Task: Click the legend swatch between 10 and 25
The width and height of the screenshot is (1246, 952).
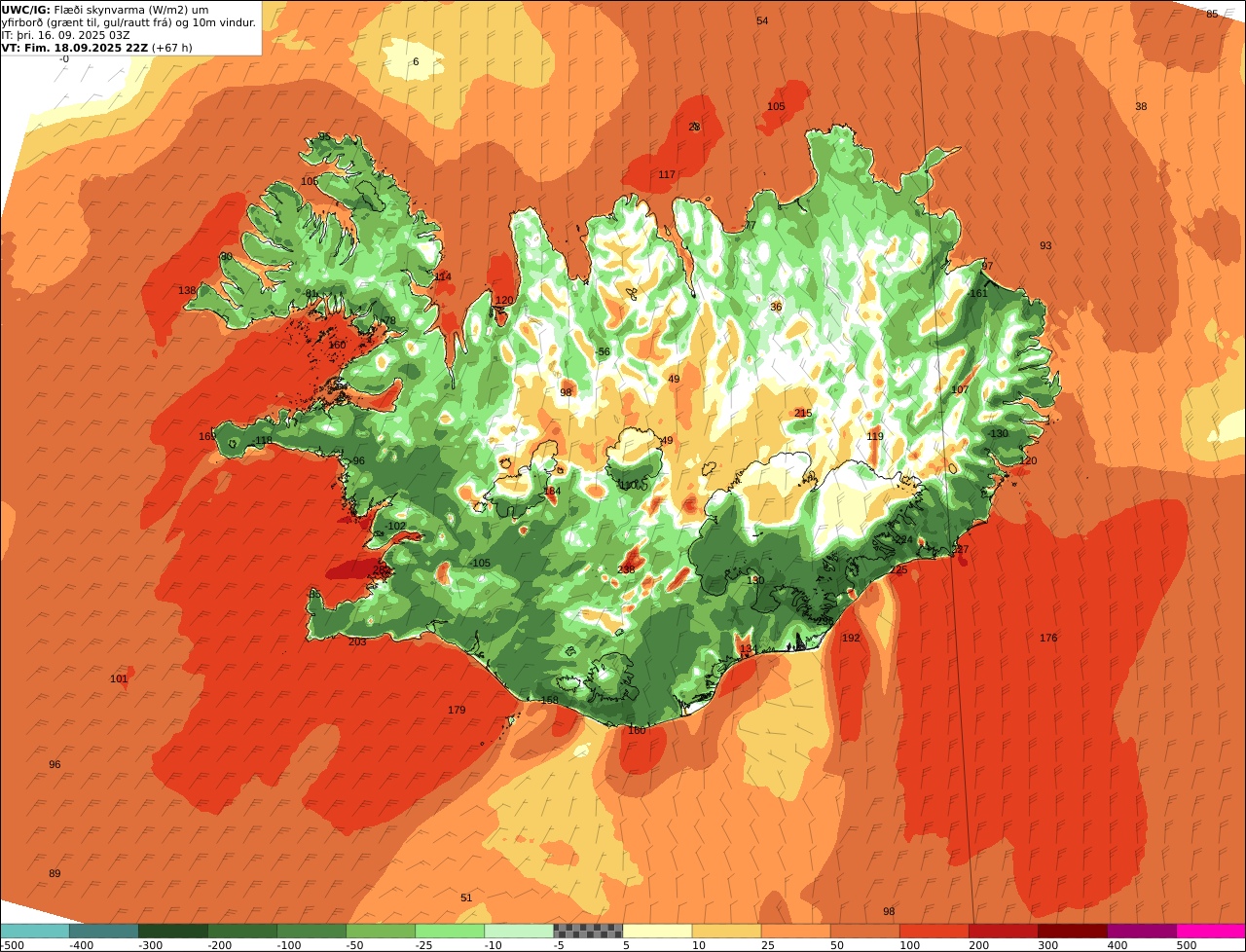Action: [725, 931]
